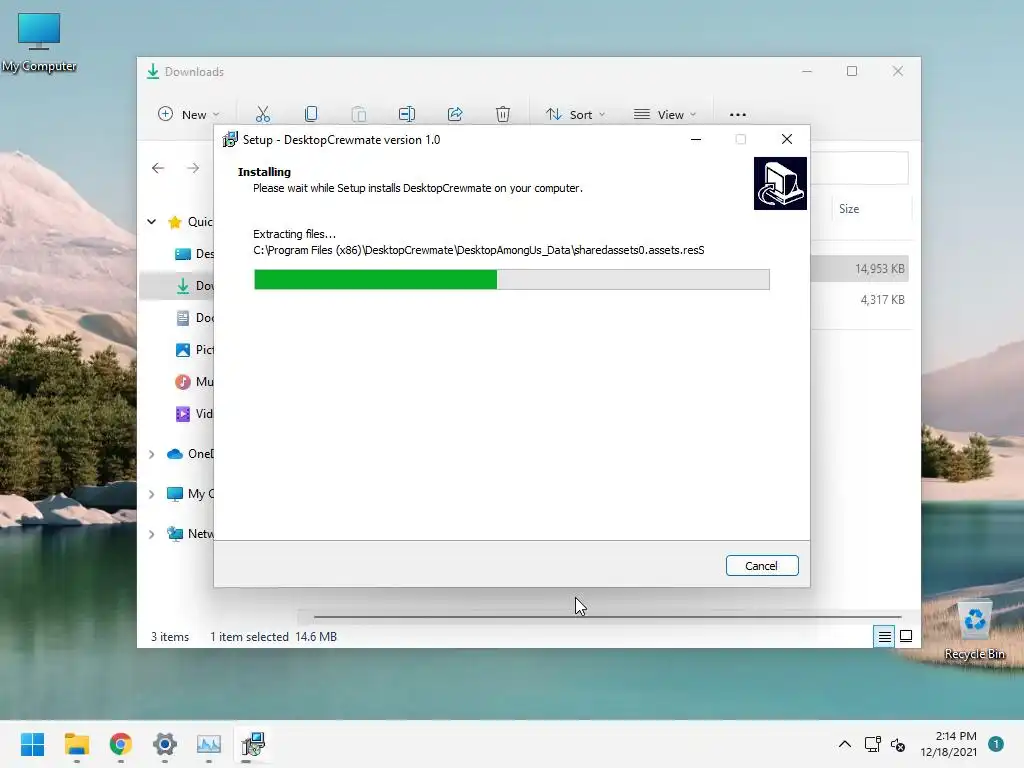Open the View dropdown in Downloads
Viewport: 1024px width, 768px height.
pyautogui.click(x=665, y=114)
